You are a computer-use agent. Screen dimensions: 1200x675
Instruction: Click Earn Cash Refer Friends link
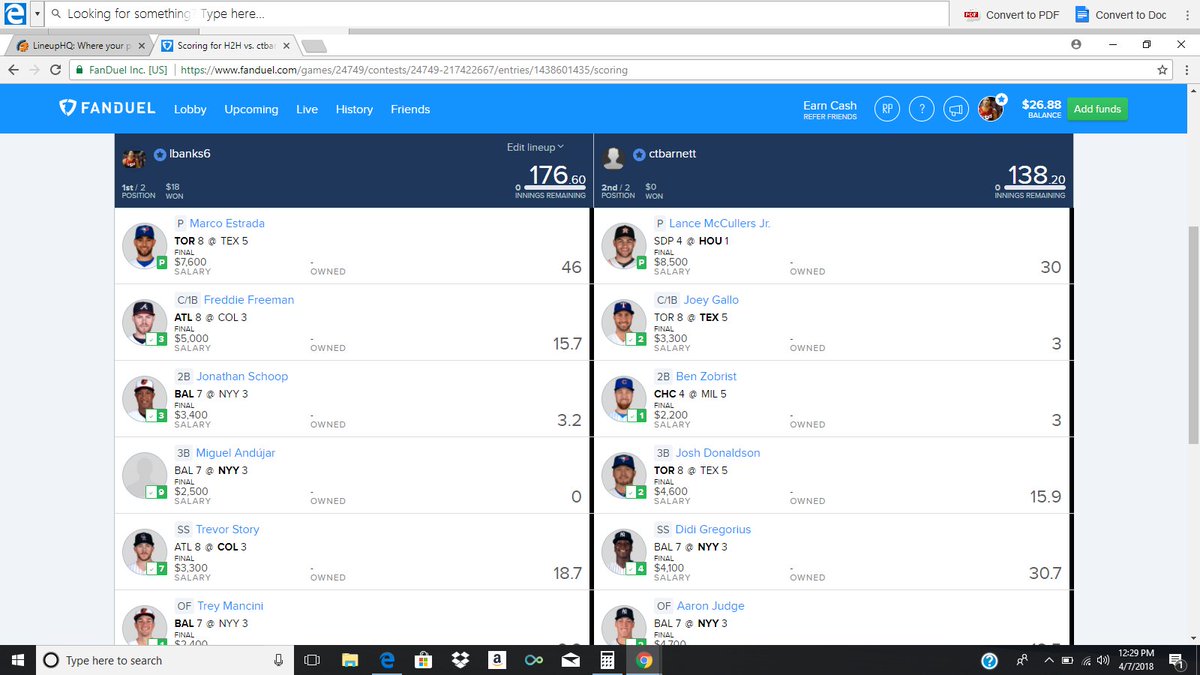[x=830, y=110]
